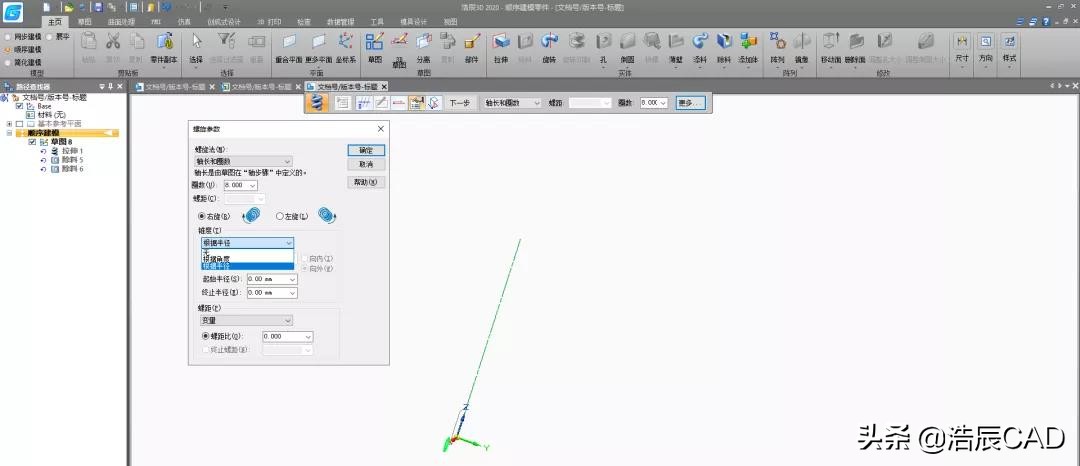Toggle the 基本参考平面 checkbox in the tree
The width and height of the screenshot is (1080, 466).
(x=19, y=124)
